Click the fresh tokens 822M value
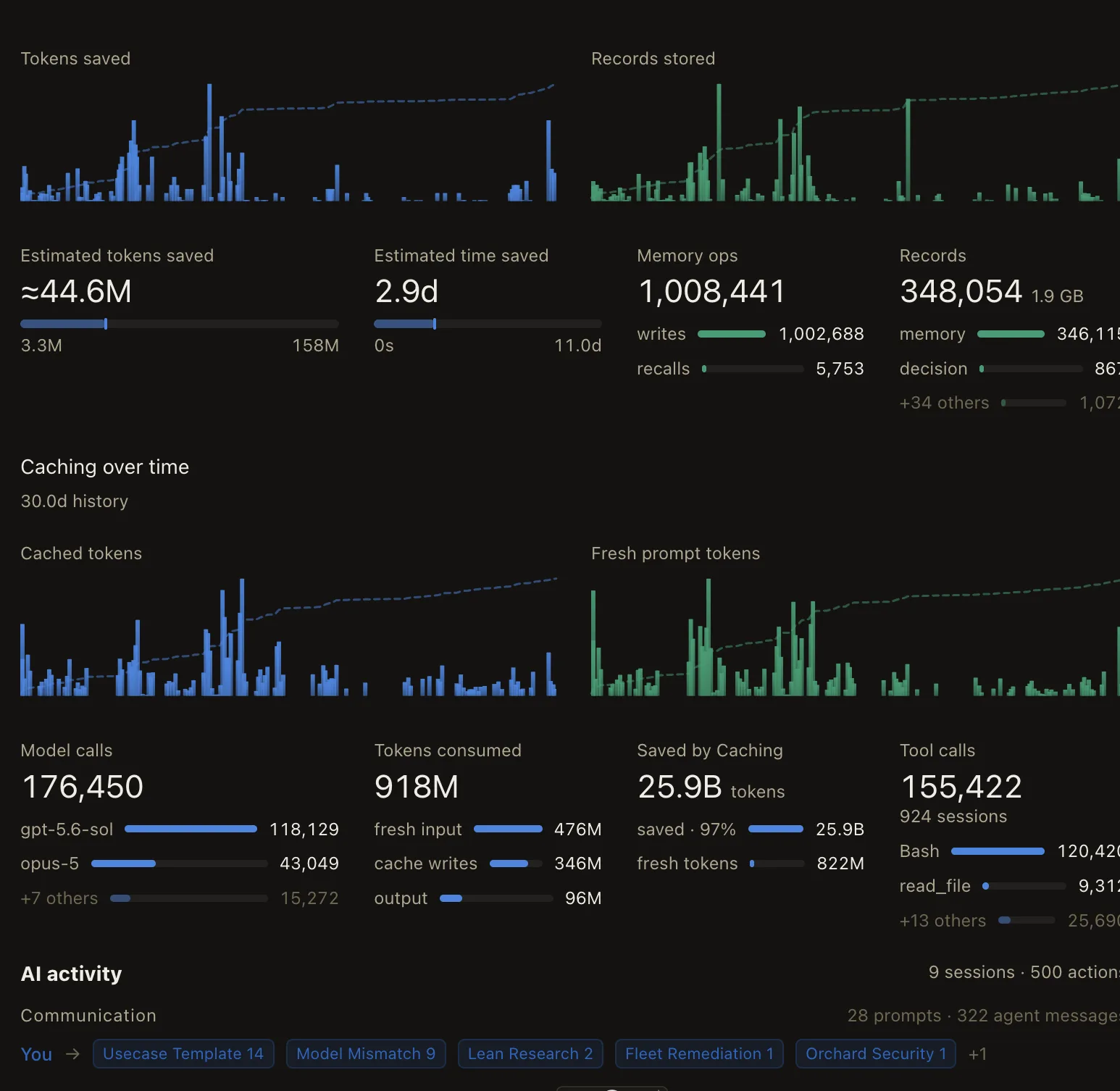The image size is (1120, 1091). coord(840,864)
